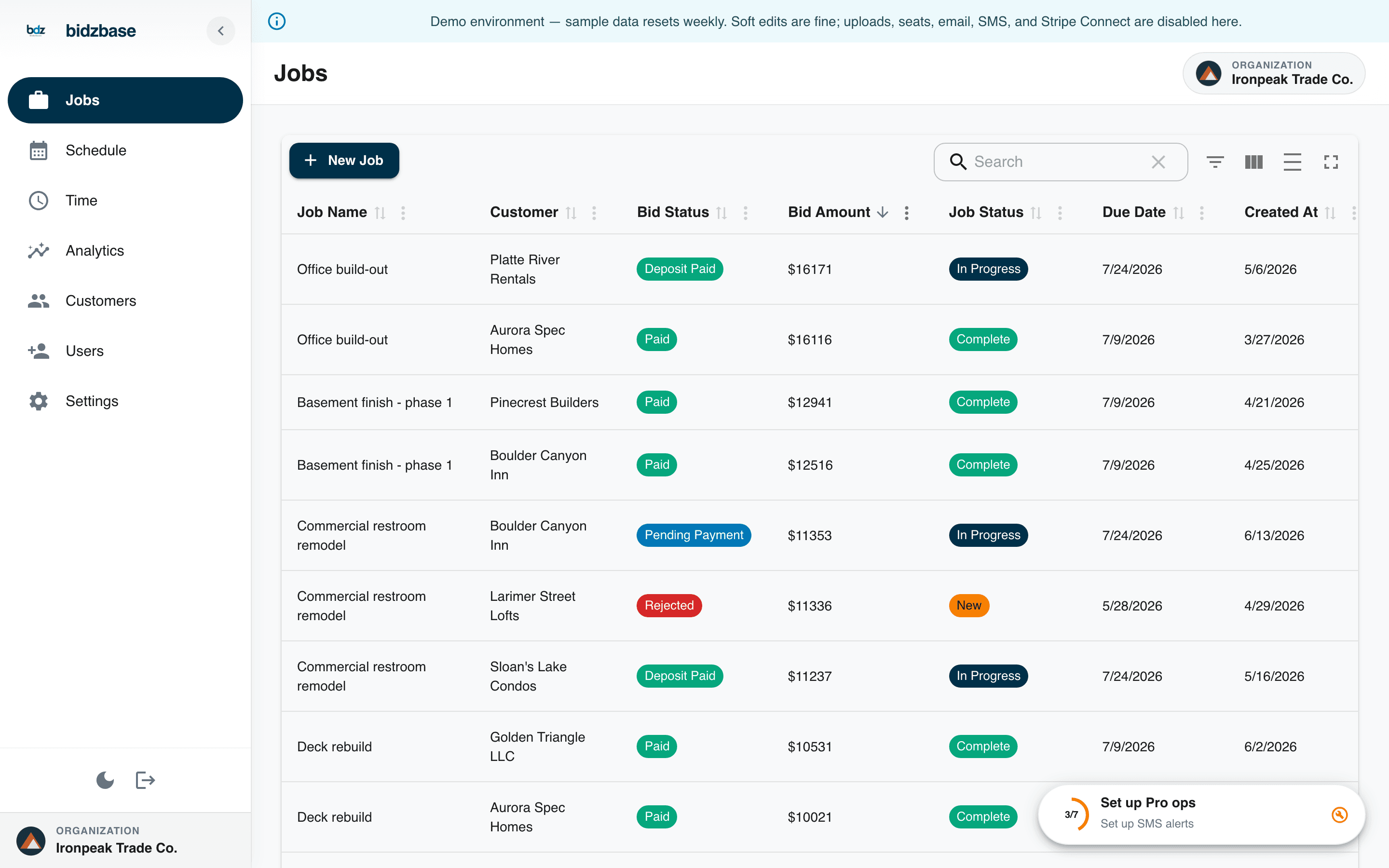
Task: Sort by Job Name column
Action: point(380,213)
